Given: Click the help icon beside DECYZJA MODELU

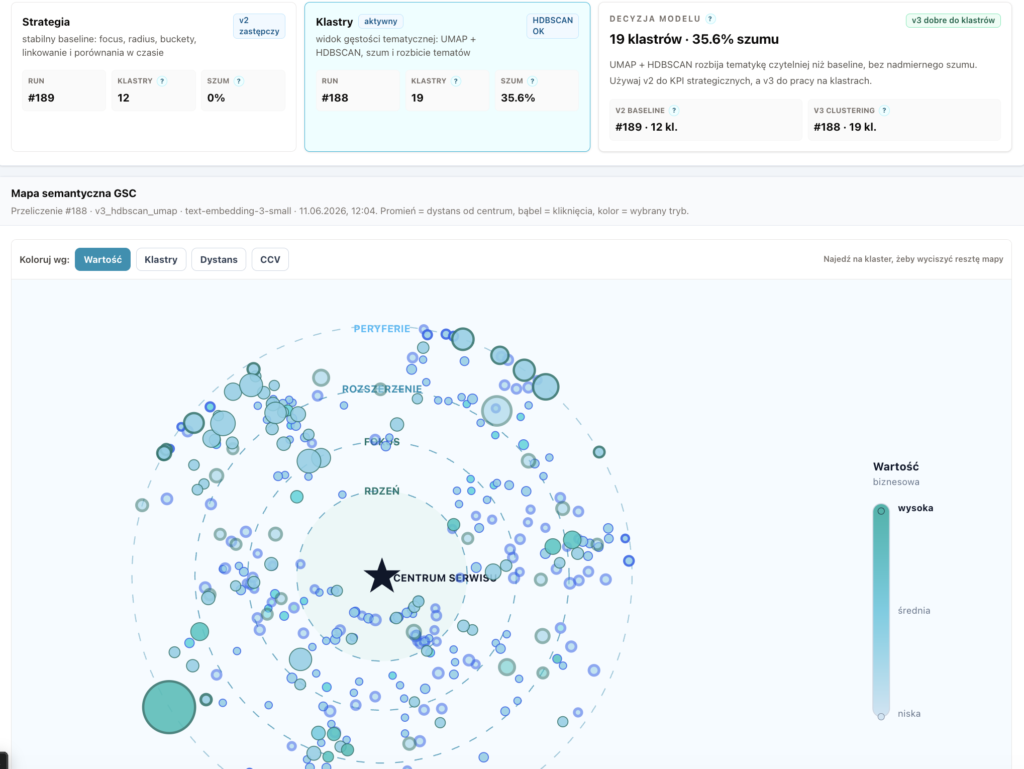Looking at the screenshot, I should 711,19.
